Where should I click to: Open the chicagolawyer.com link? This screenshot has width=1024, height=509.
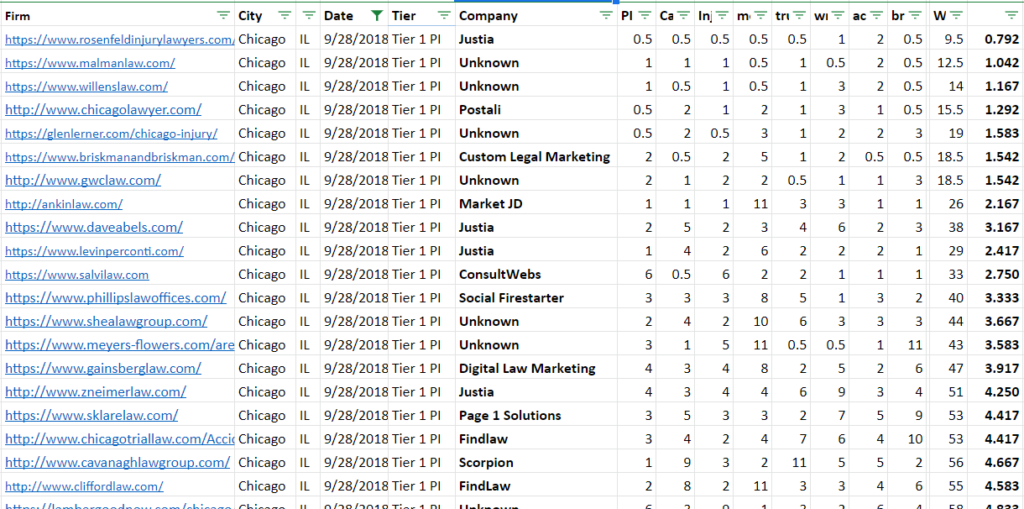pyautogui.click(x=103, y=110)
